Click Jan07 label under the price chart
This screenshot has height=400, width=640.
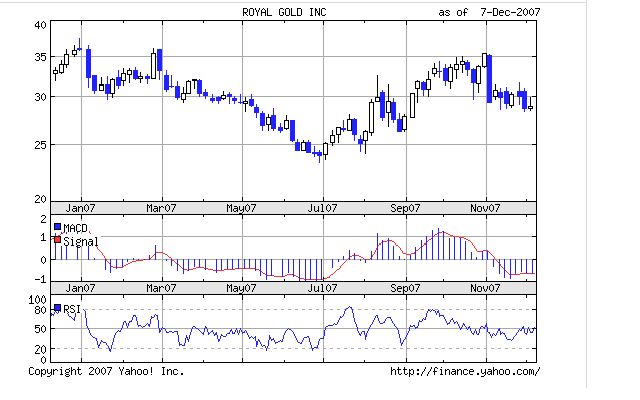[x=80, y=208]
